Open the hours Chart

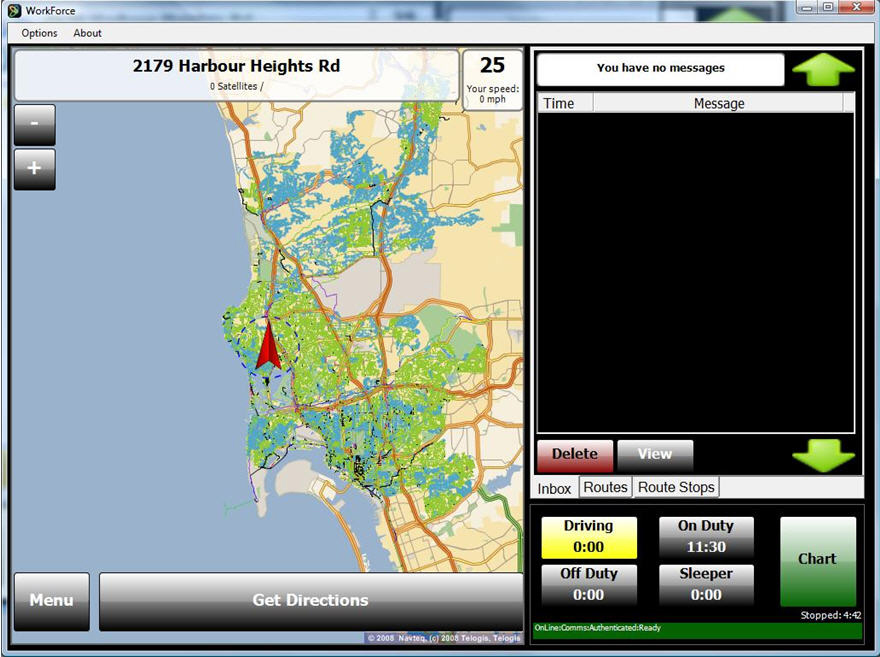(818, 561)
